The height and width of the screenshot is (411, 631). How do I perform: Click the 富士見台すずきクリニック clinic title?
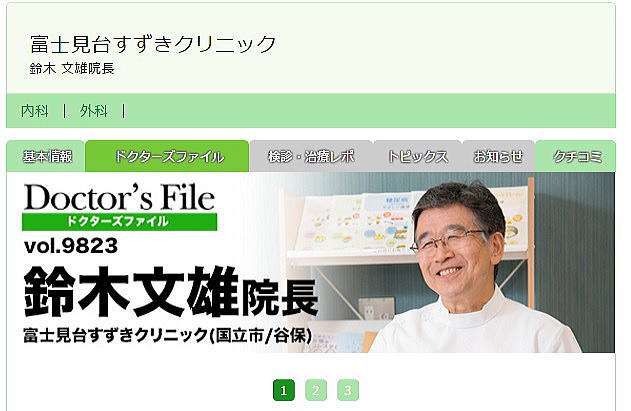pyautogui.click(x=153, y=44)
